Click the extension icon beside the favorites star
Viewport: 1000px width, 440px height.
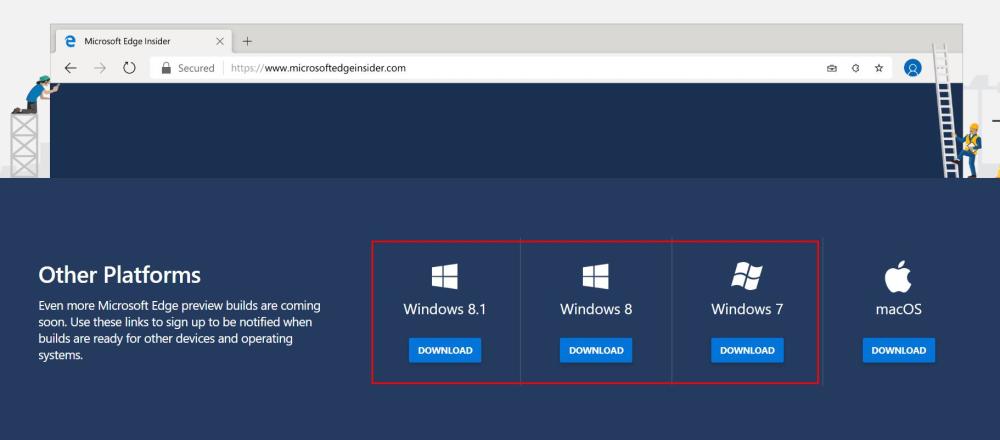(x=856, y=68)
